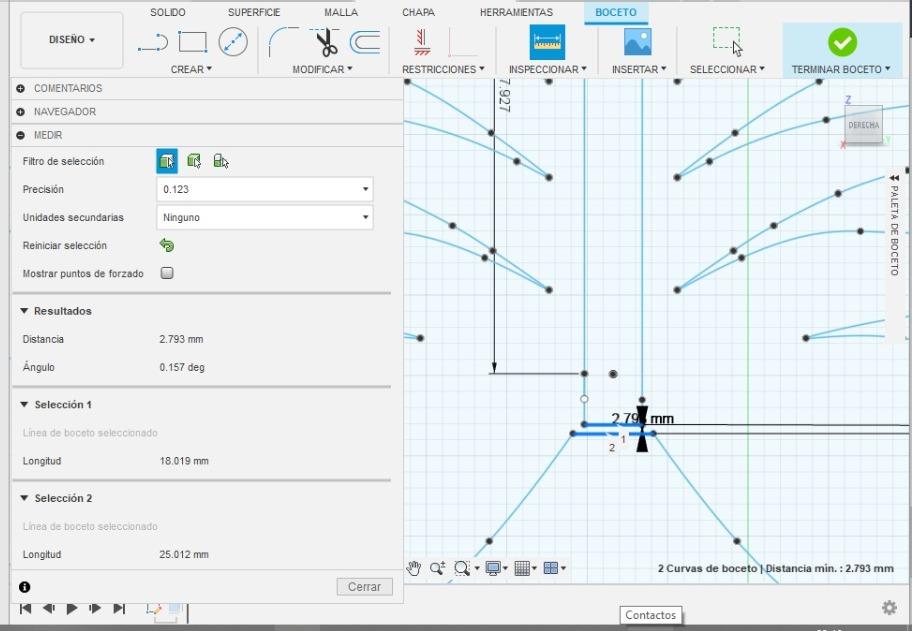This screenshot has height=631, width=912.
Task: Open the DISEÑO workspace dropdown
Action: (72, 40)
